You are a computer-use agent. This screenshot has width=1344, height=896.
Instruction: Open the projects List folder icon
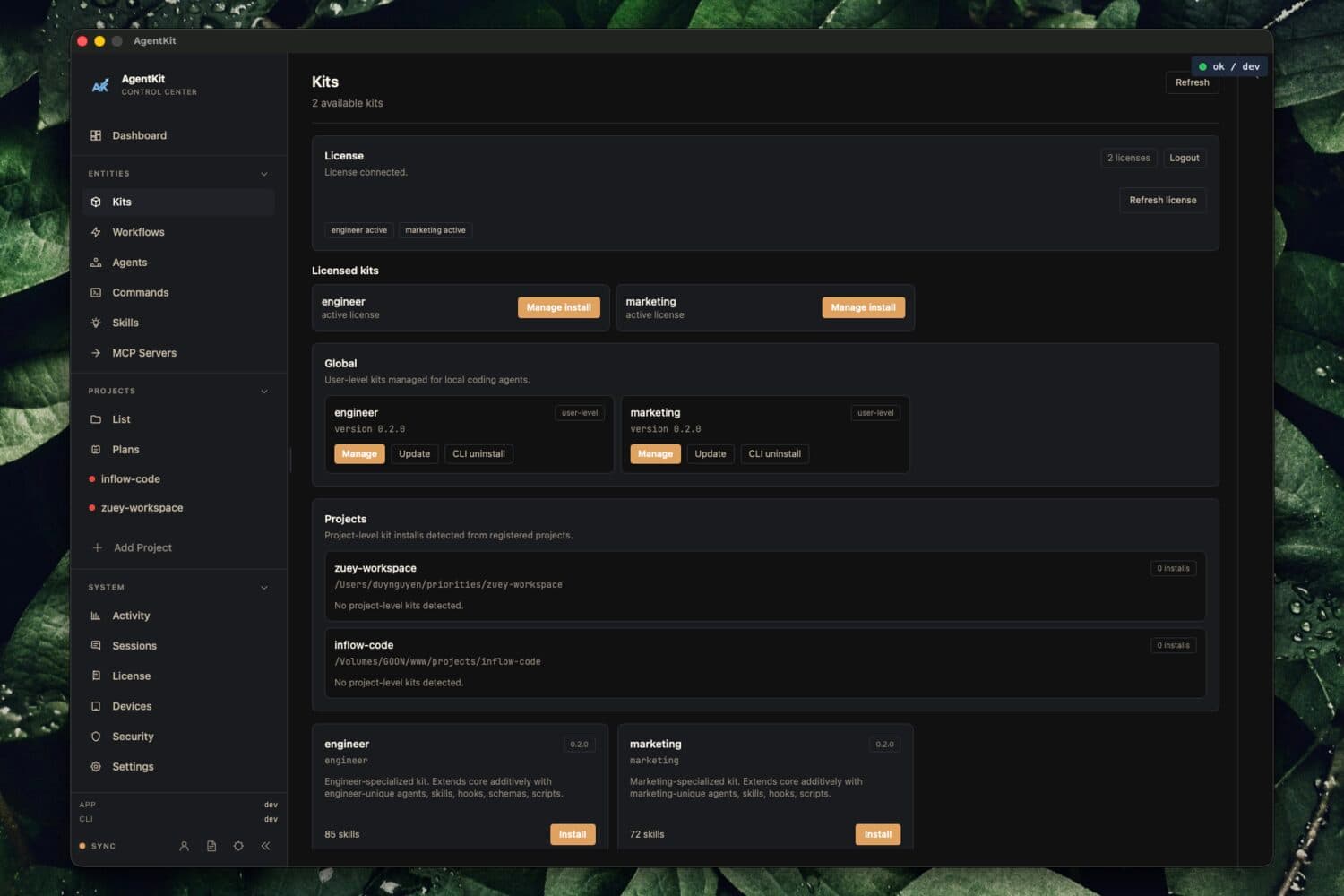click(96, 419)
